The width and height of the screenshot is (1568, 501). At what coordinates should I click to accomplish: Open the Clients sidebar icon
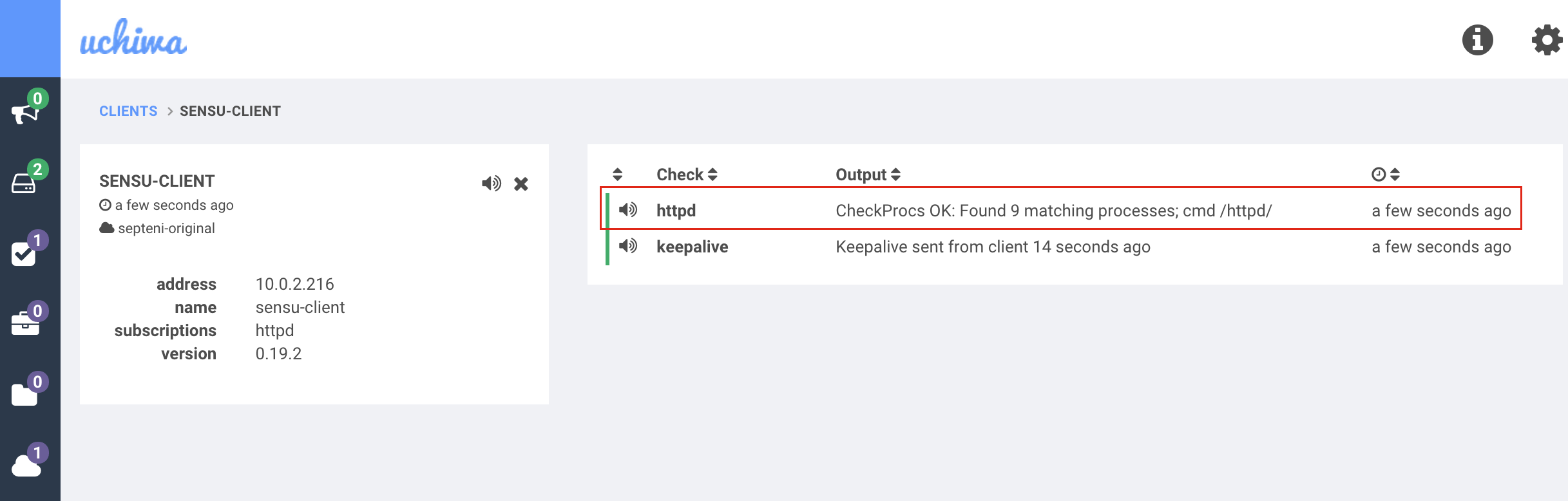(24, 183)
